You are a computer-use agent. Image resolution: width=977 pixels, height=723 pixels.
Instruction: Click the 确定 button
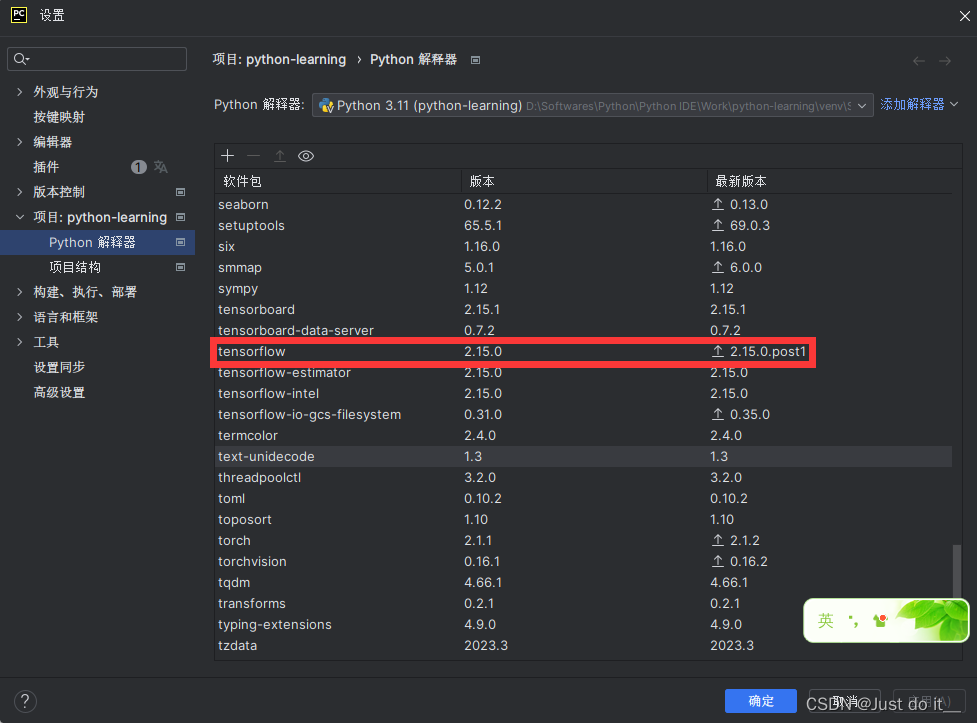click(x=761, y=701)
